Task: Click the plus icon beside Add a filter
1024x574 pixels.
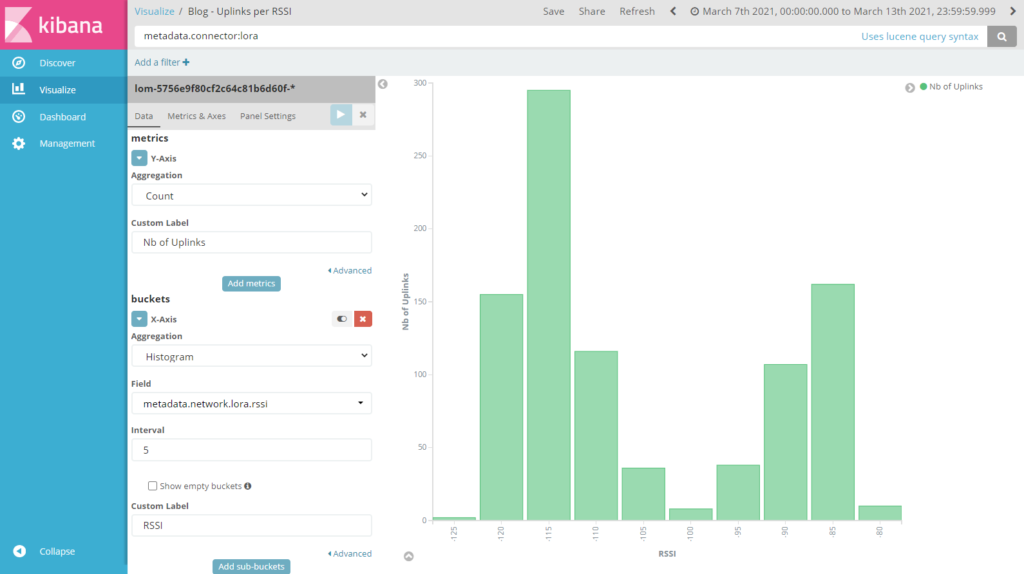Action: coord(186,62)
